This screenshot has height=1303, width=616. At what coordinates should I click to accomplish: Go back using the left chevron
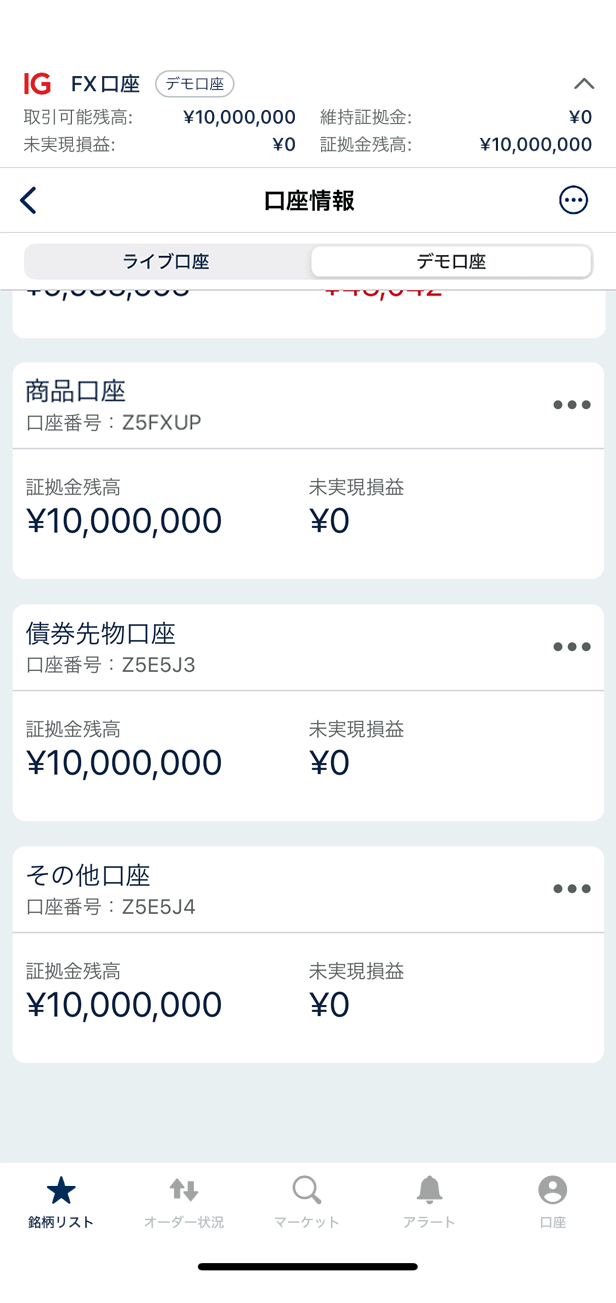coord(29,201)
